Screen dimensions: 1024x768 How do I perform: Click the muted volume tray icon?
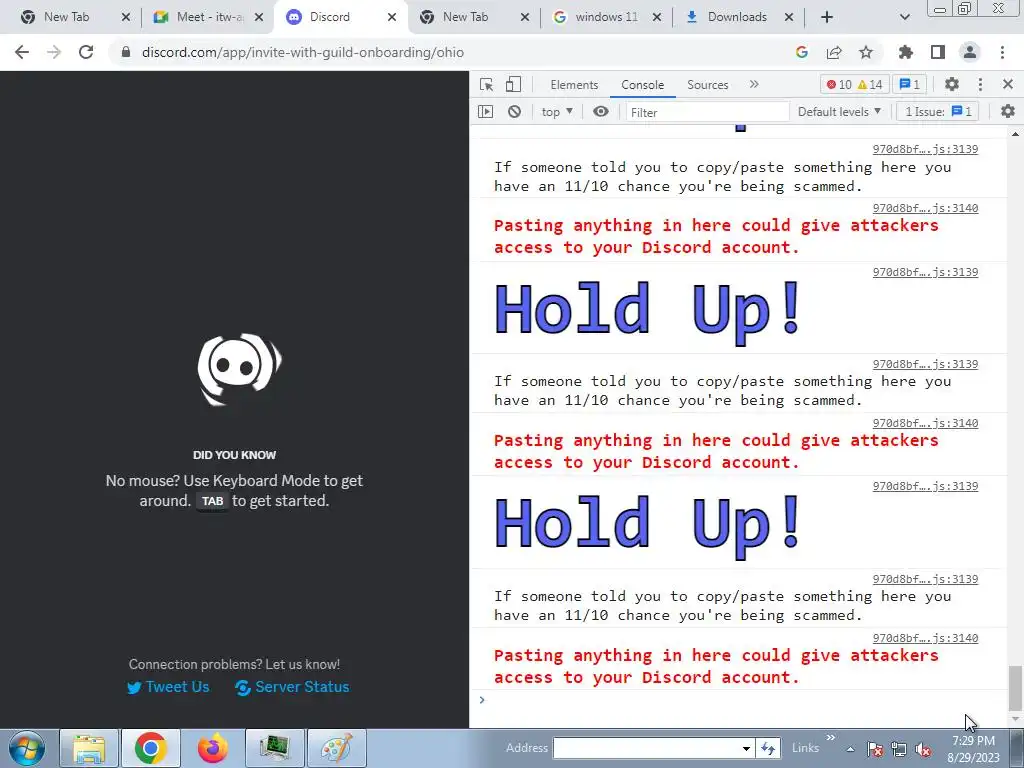pos(923,749)
